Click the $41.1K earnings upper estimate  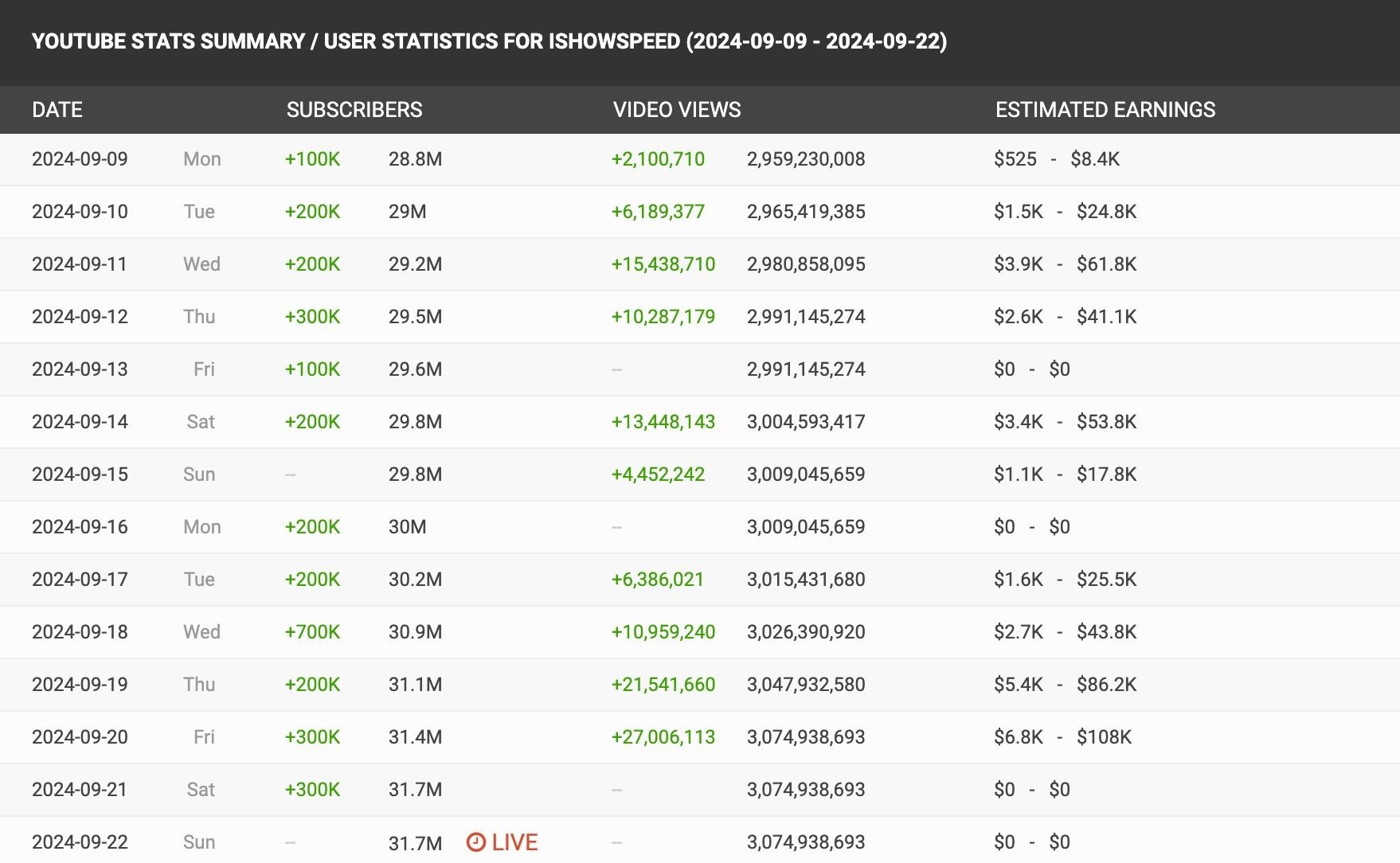tap(1106, 317)
